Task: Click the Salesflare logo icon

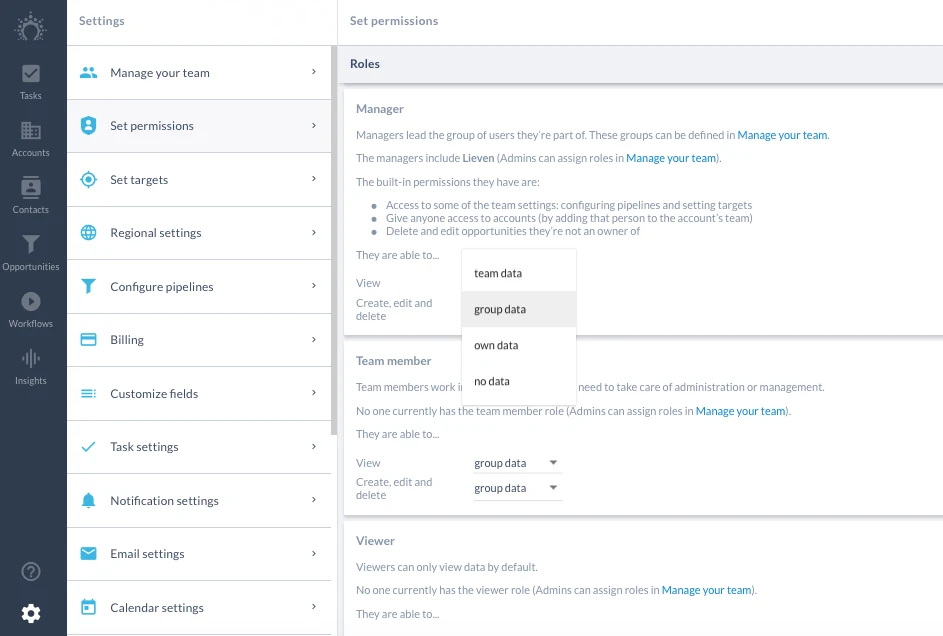Action: pos(31,28)
